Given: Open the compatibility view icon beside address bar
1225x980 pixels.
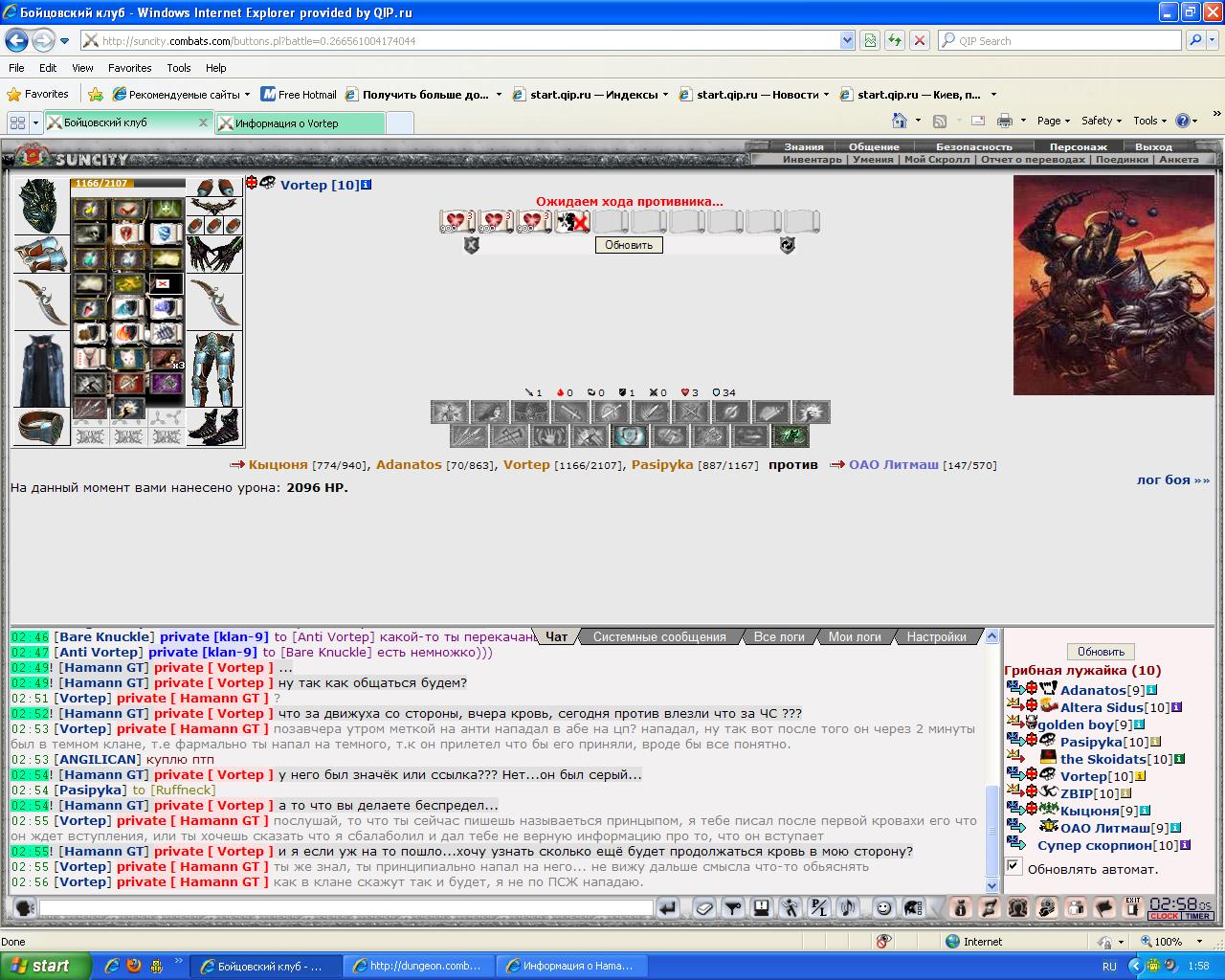Looking at the screenshot, I should click(870, 40).
